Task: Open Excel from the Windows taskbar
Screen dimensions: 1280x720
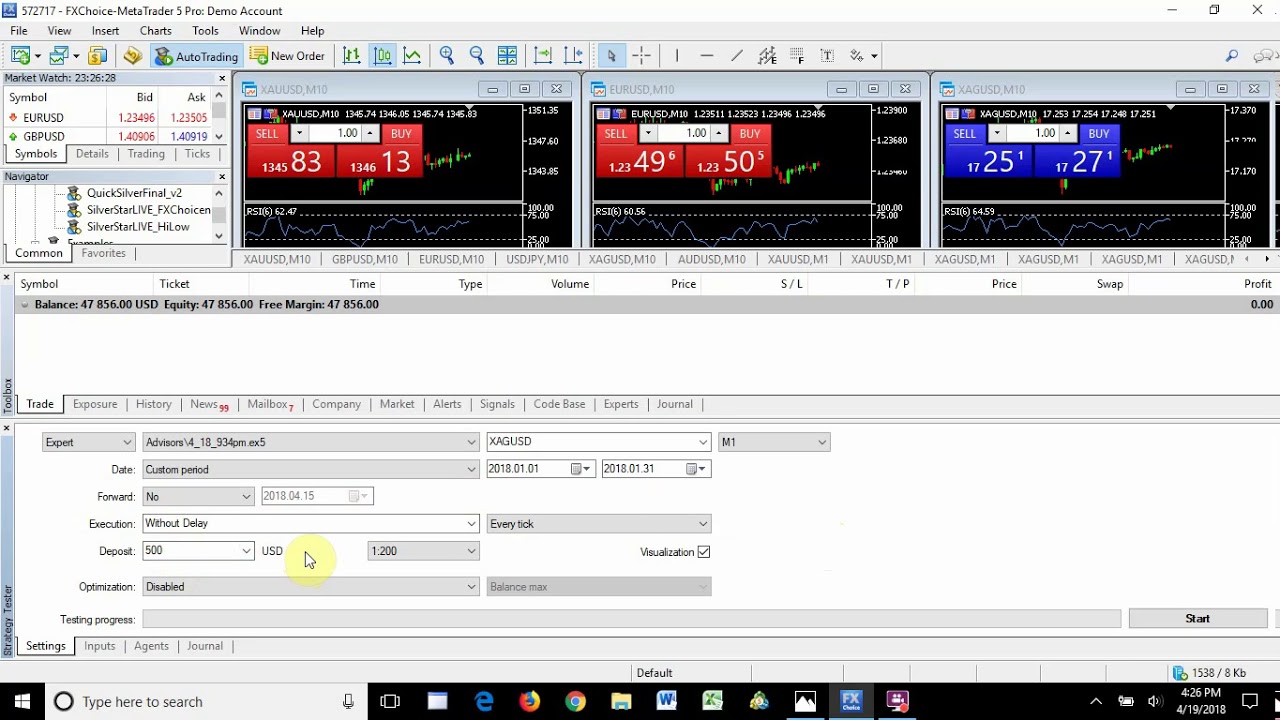Action: (x=712, y=701)
